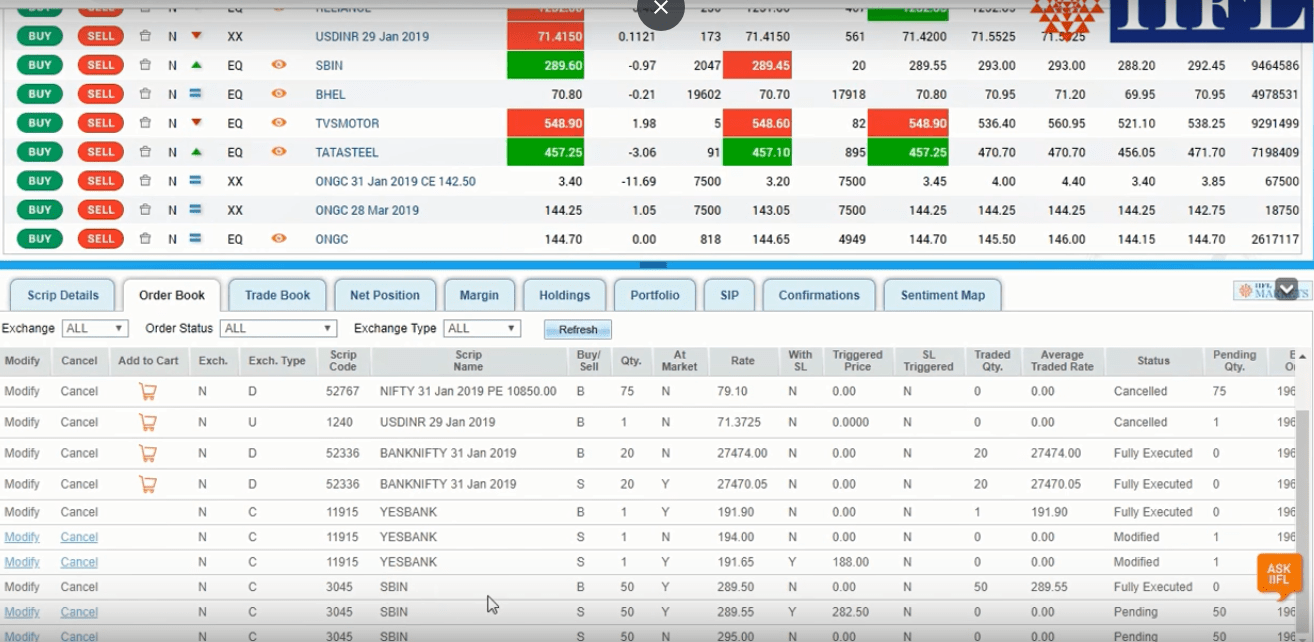1314x642 pixels.
Task: Open the Ask IIFL chat widget
Action: (1279, 575)
